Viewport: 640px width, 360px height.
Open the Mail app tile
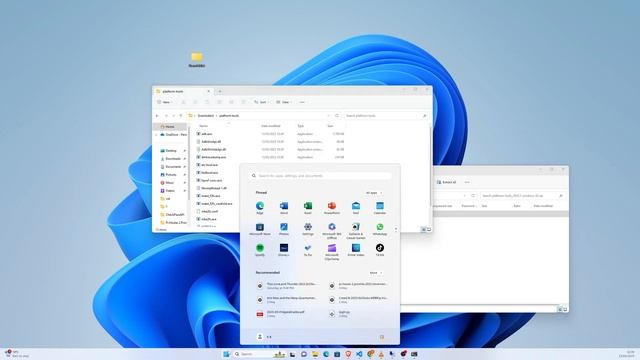coord(356,207)
